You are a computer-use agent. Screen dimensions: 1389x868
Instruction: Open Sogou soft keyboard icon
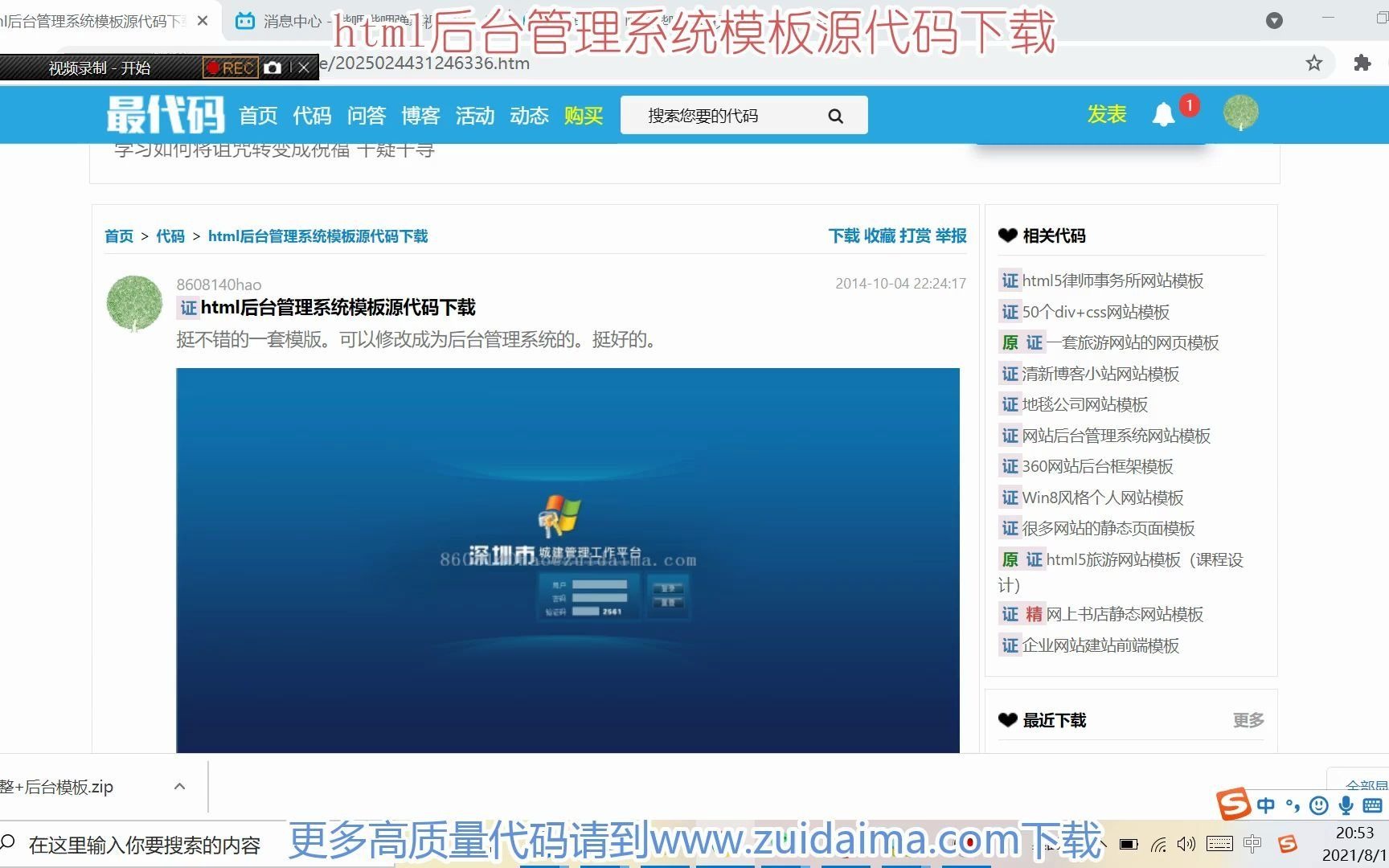coord(1372,805)
